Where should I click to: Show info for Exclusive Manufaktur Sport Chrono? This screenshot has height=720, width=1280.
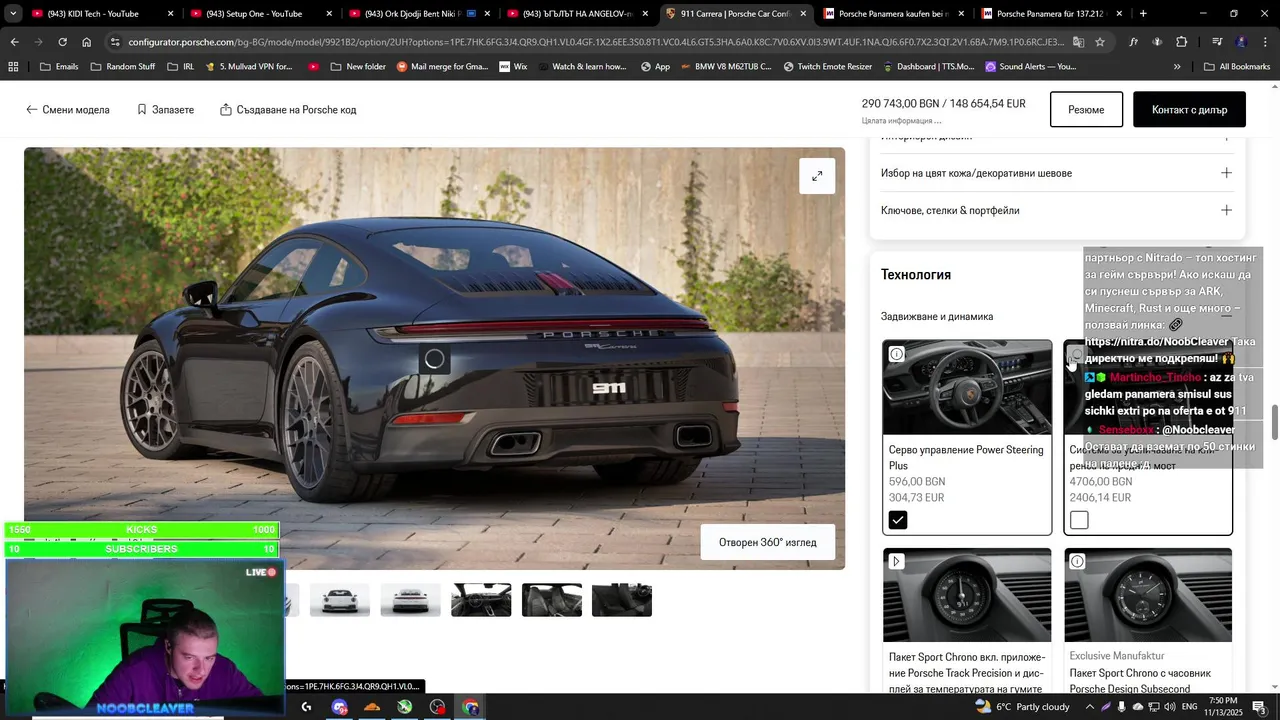point(1077,562)
